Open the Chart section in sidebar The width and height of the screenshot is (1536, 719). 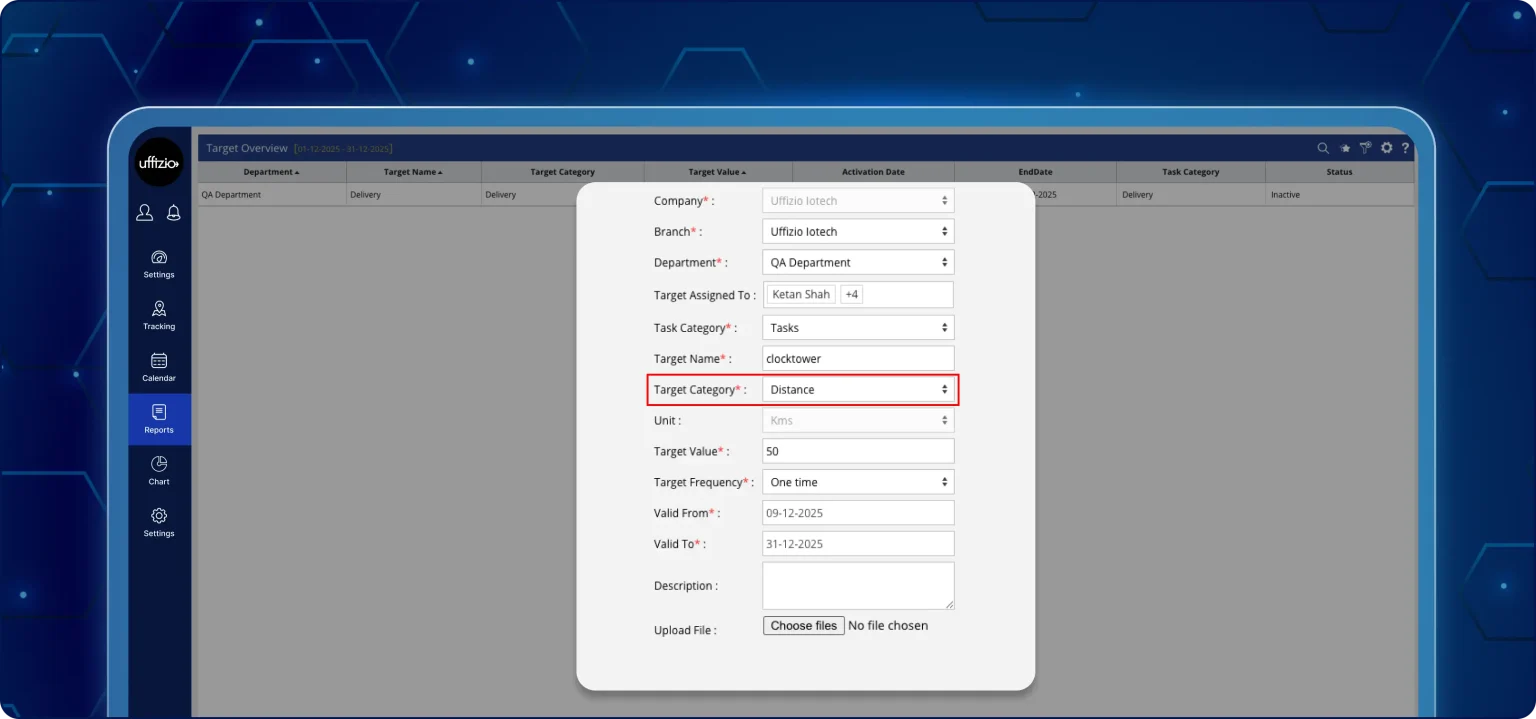pyautogui.click(x=159, y=470)
